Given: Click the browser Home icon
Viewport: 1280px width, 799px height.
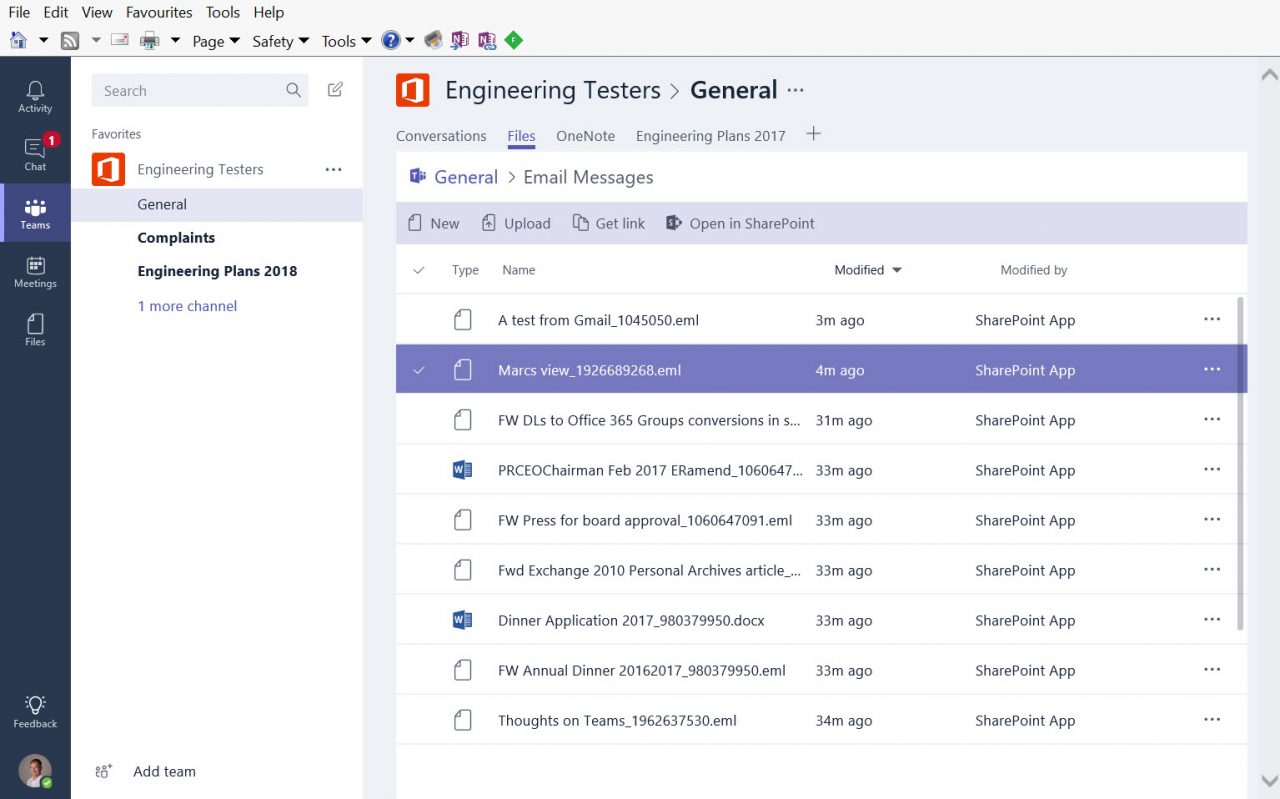Looking at the screenshot, I should coord(18,40).
